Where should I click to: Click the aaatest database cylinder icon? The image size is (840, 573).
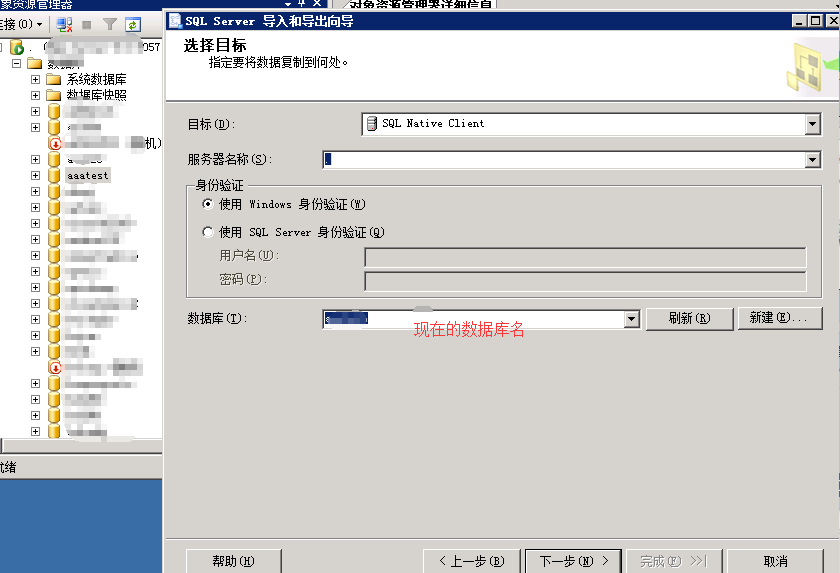[x=54, y=176]
